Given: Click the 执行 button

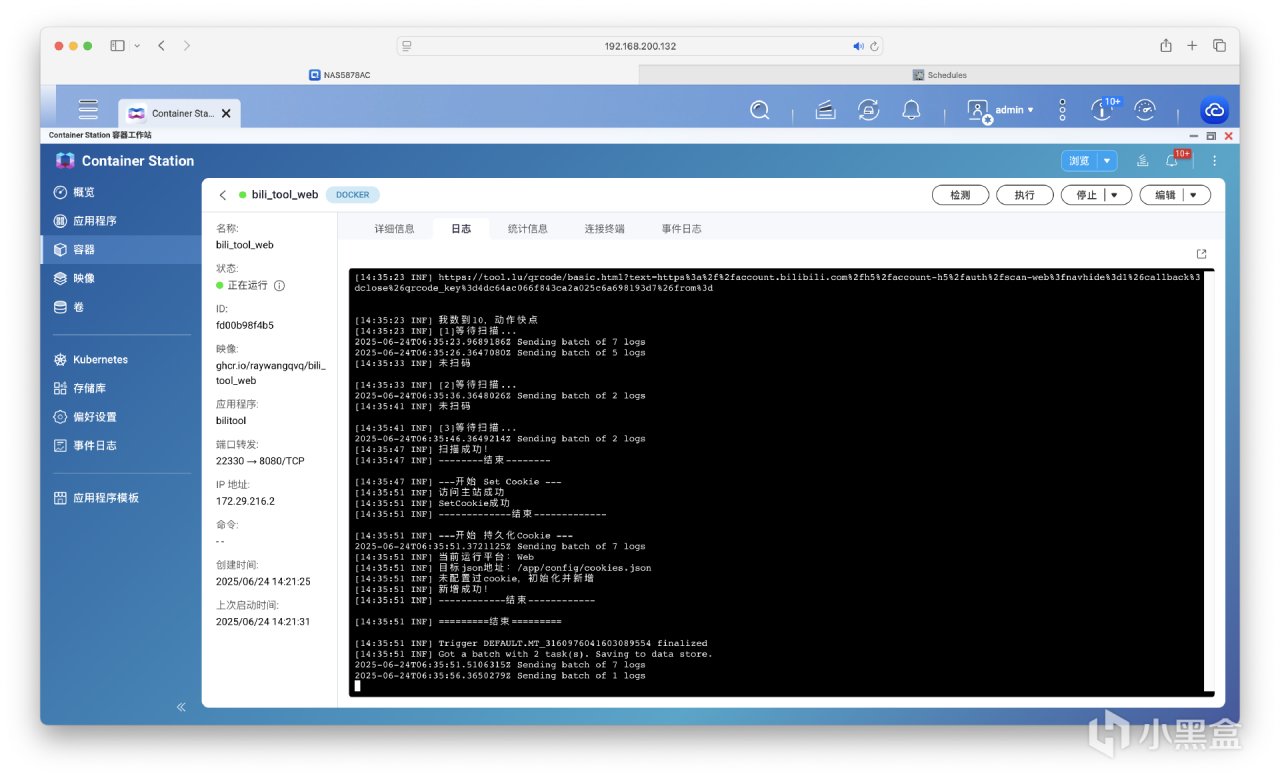Looking at the screenshot, I should pyautogui.click(x=1025, y=195).
